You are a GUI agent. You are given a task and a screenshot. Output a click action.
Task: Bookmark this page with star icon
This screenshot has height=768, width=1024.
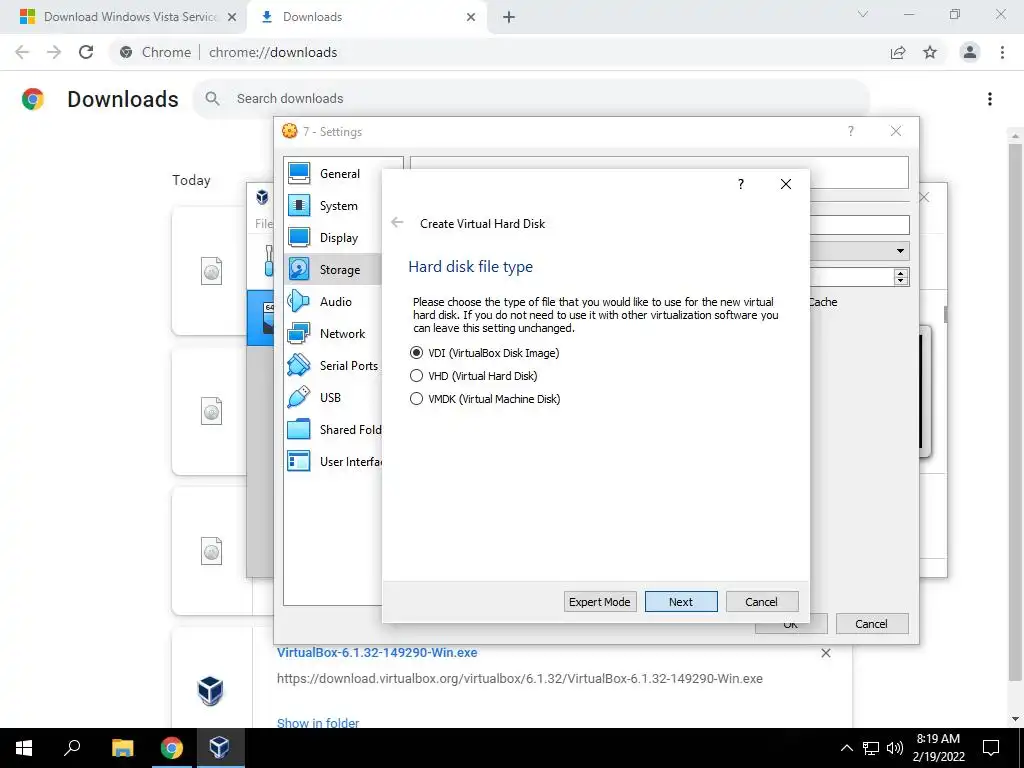coord(930,52)
